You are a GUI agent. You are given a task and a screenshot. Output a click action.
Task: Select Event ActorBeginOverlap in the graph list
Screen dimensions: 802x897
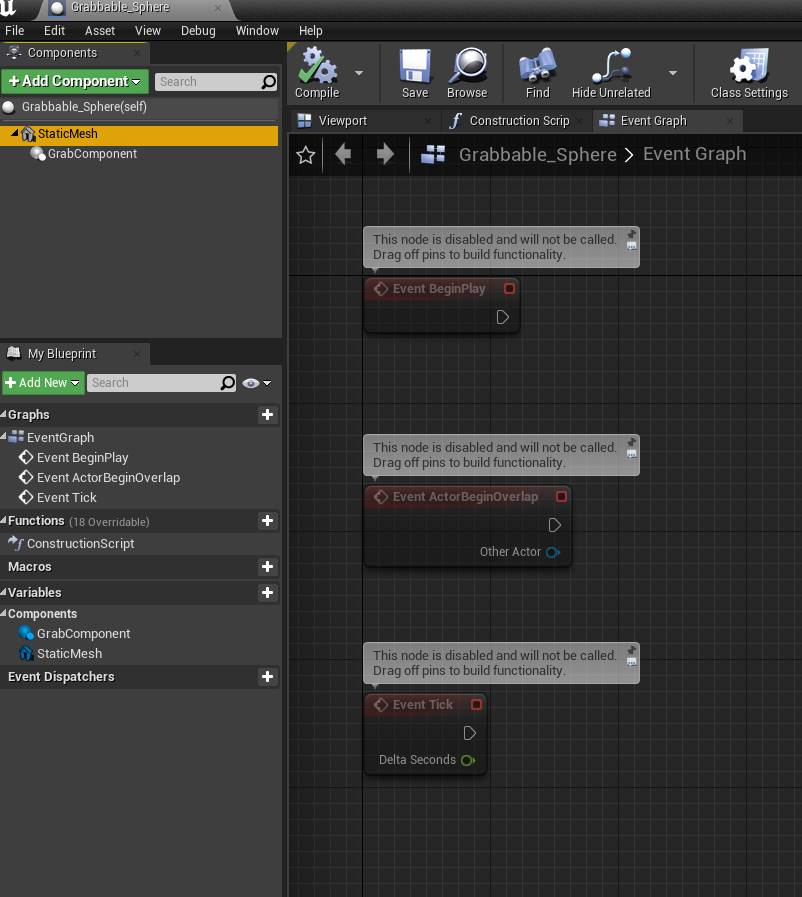108,477
